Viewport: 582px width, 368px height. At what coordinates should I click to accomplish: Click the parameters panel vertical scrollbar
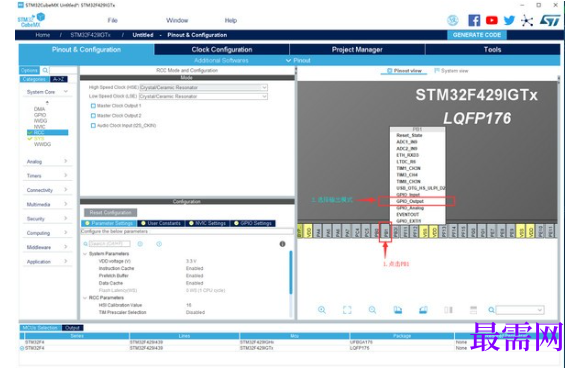(291, 273)
